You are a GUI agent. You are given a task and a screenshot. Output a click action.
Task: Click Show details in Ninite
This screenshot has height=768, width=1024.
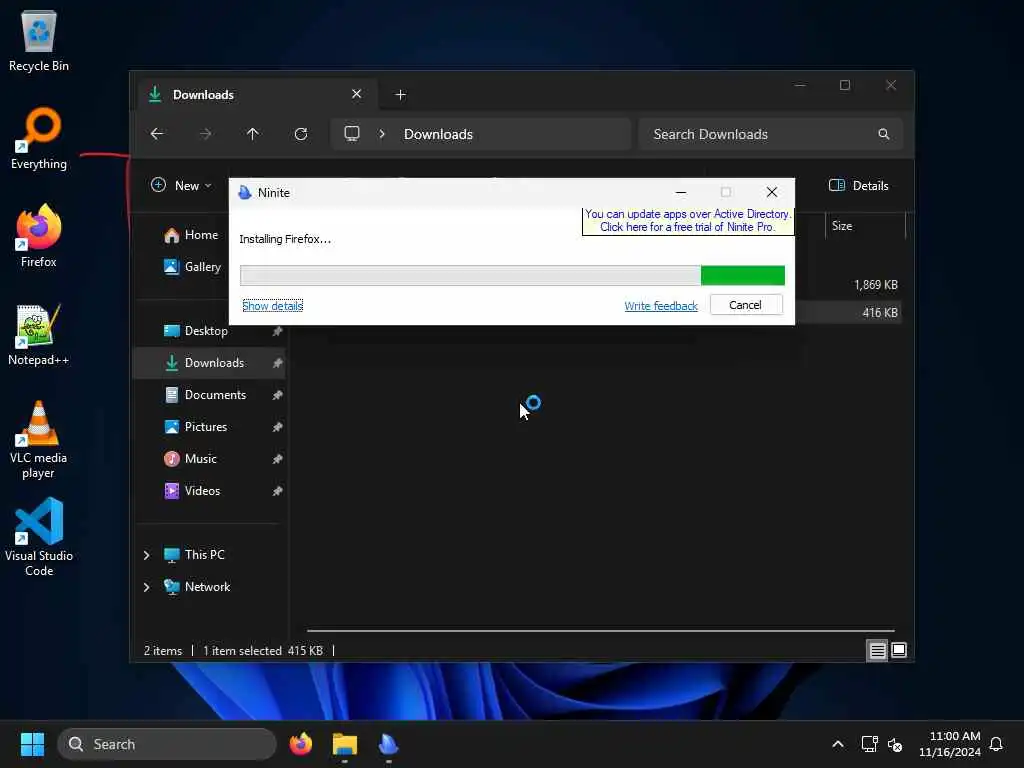tap(272, 306)
